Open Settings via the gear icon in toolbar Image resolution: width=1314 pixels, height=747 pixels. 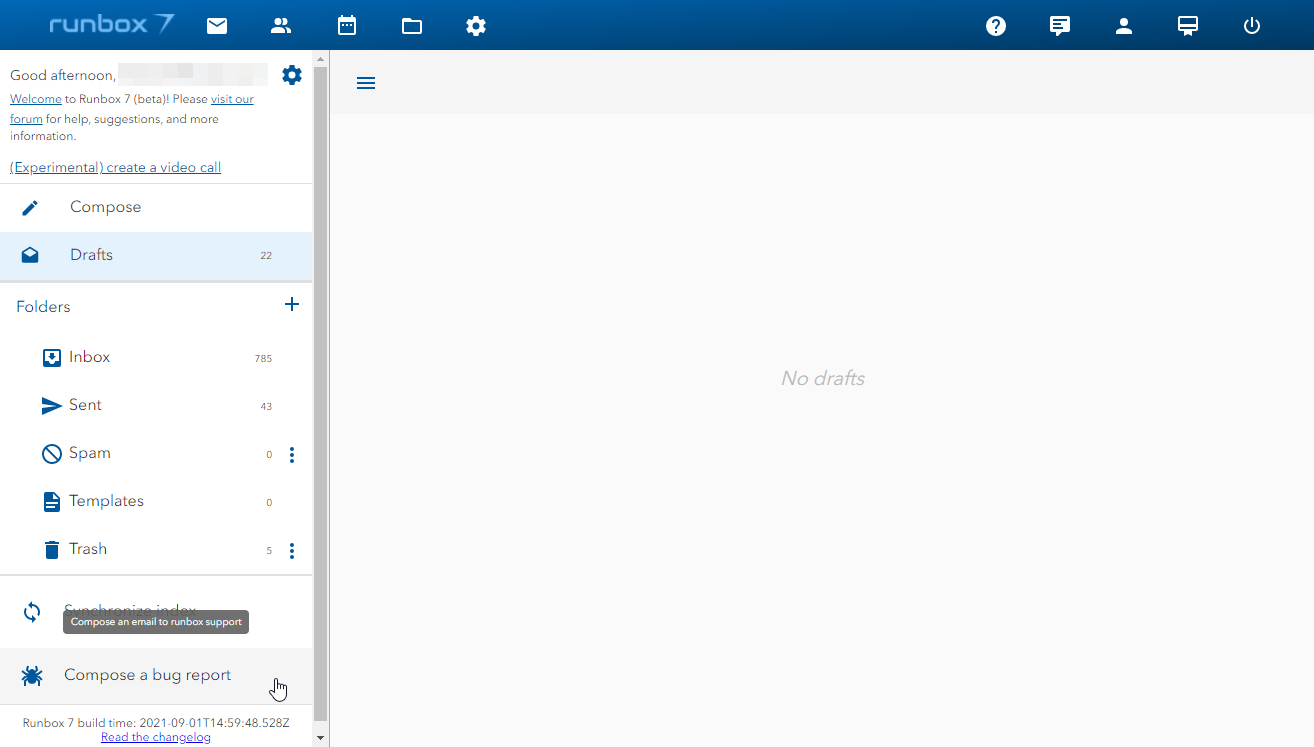(476, 25)
